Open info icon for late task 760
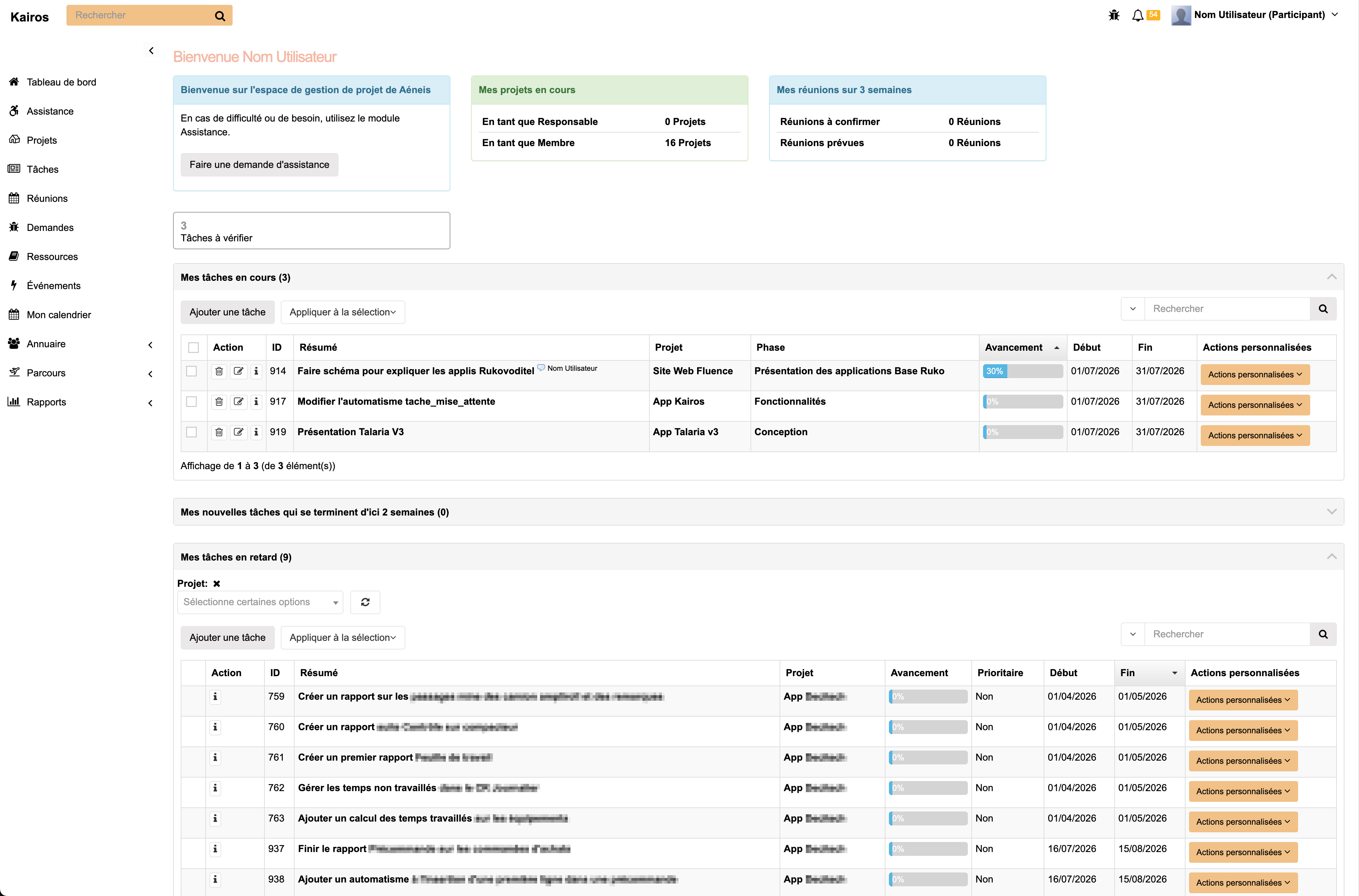 (215, 727)
